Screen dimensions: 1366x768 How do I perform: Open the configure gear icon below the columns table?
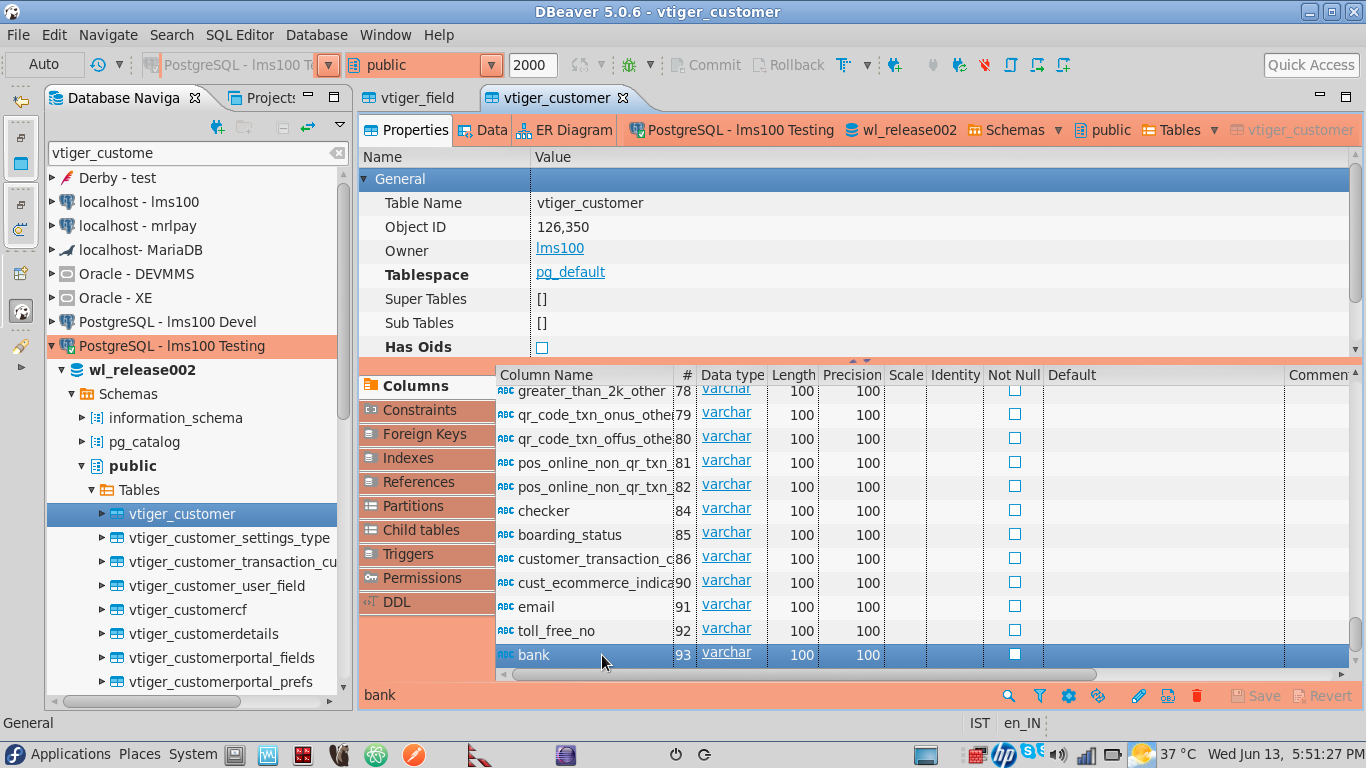[1068, 696]
